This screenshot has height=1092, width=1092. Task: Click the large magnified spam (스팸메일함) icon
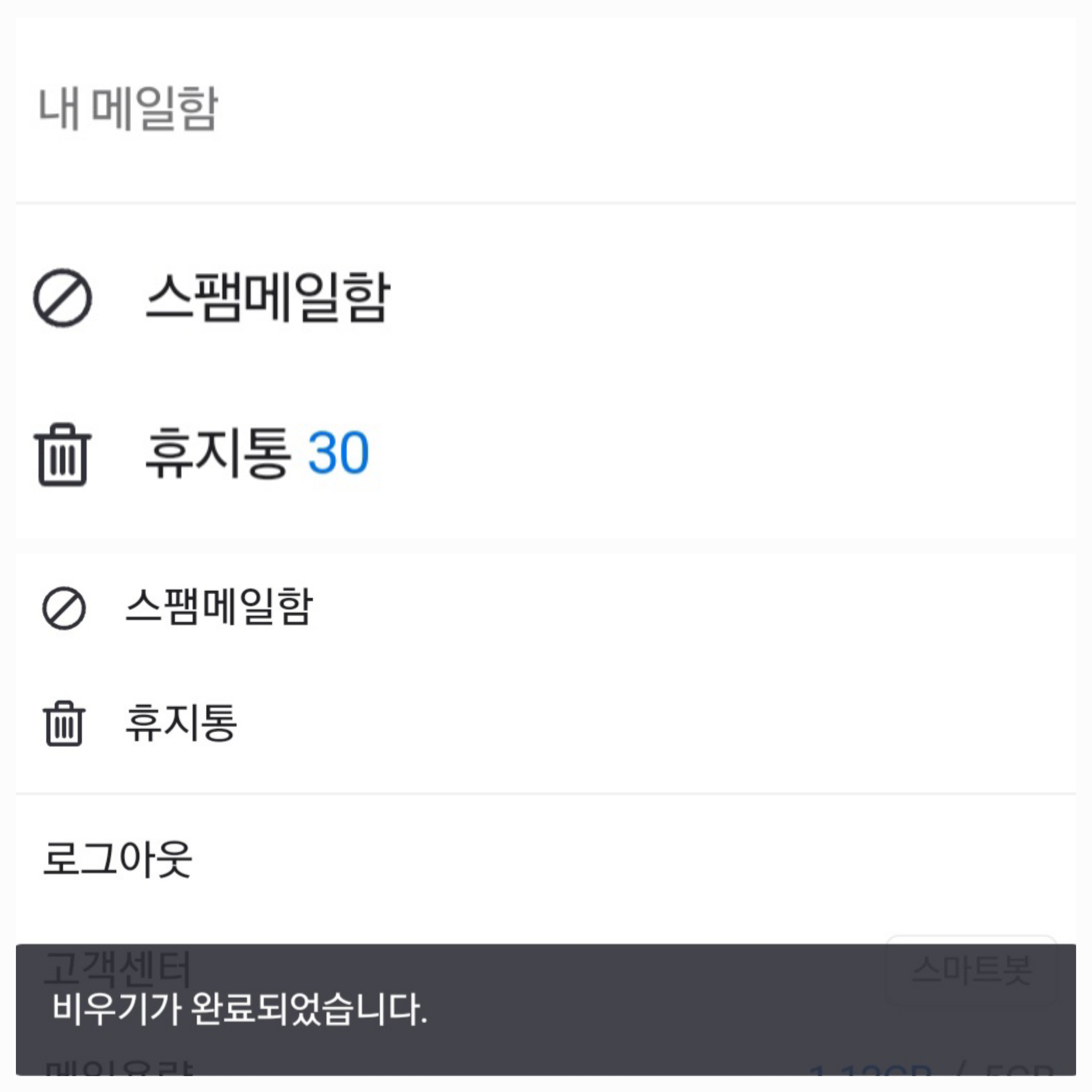click(62, 298)
